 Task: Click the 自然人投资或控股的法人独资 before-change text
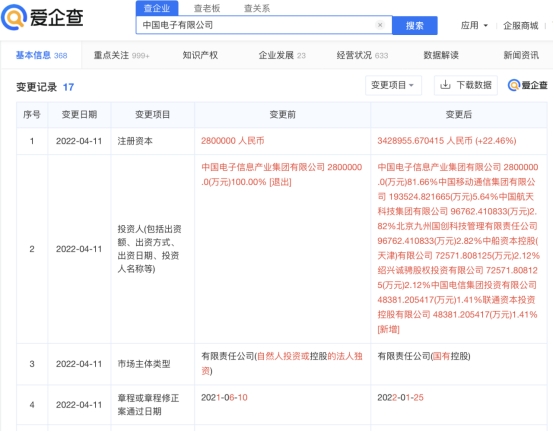(282, 363)
